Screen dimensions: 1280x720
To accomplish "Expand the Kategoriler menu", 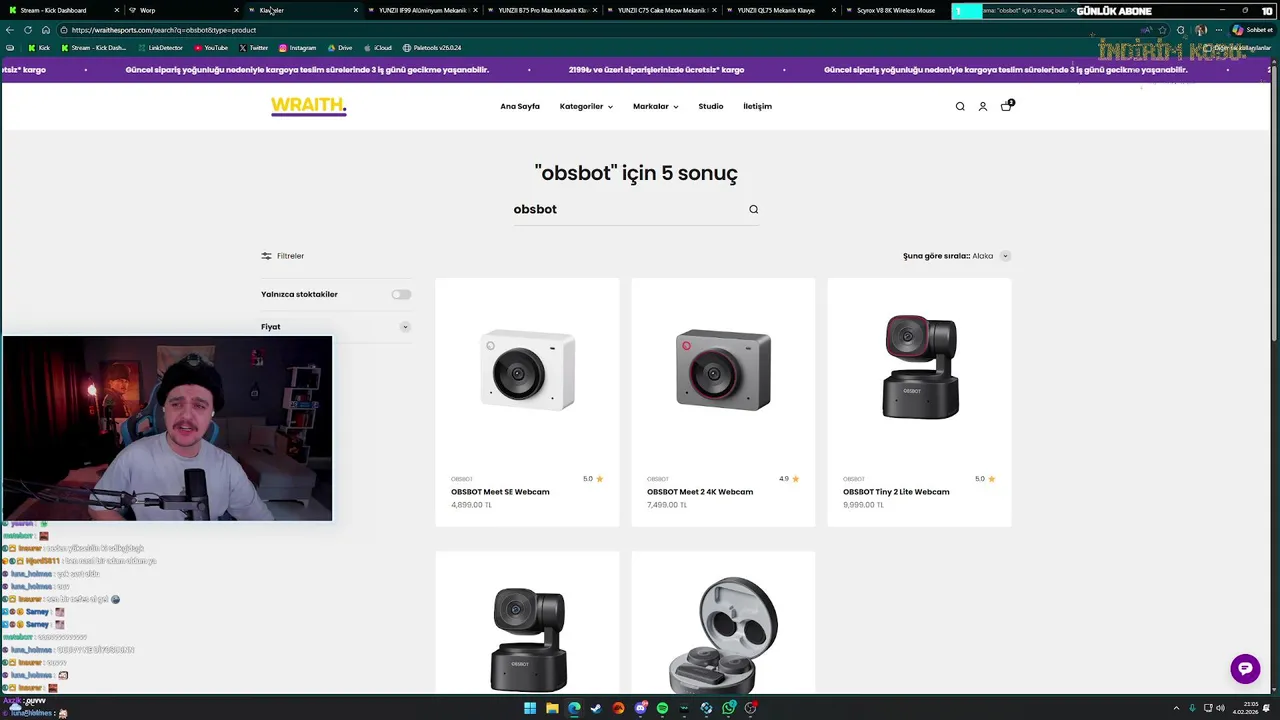I will 586,106.
